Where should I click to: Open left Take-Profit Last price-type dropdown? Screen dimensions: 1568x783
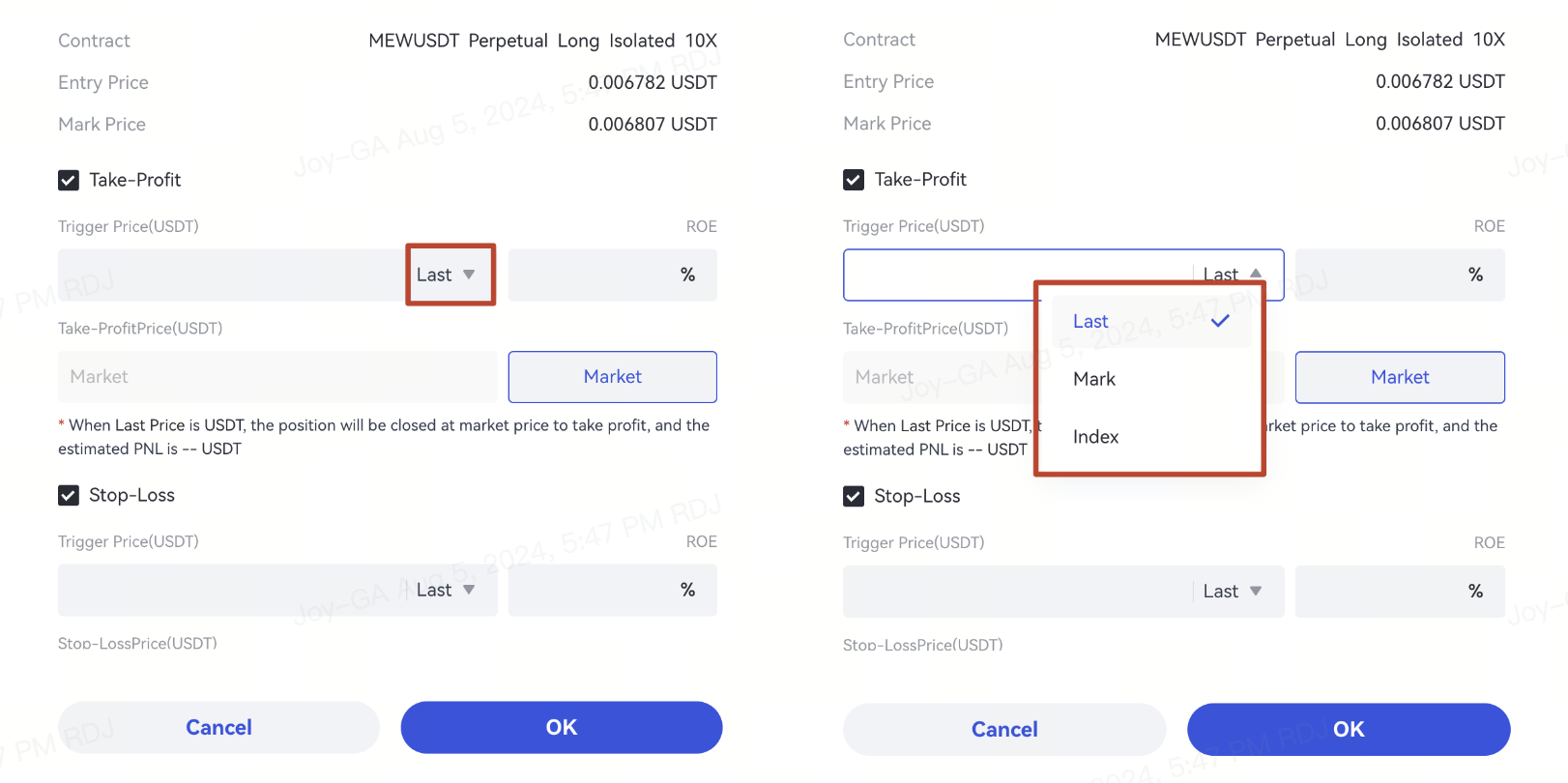click(447, 275)
